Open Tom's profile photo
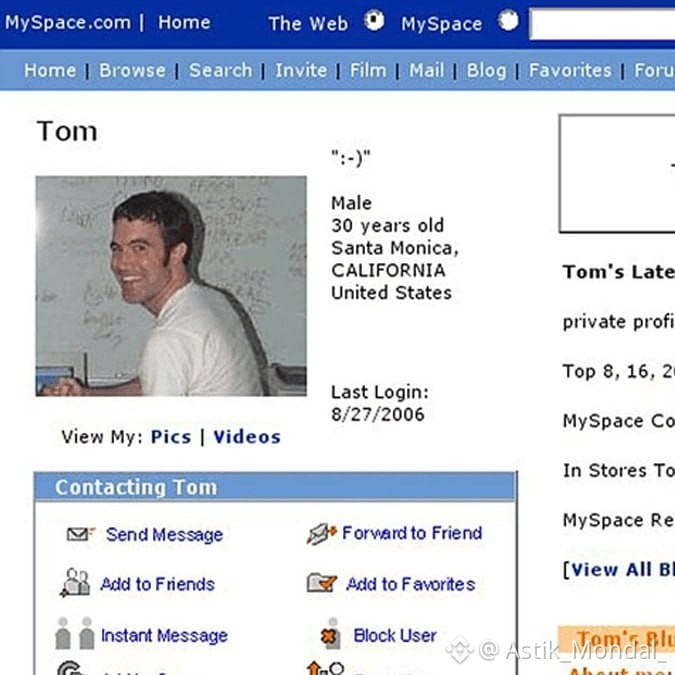The image size is (675, 675). coord(171,286)
